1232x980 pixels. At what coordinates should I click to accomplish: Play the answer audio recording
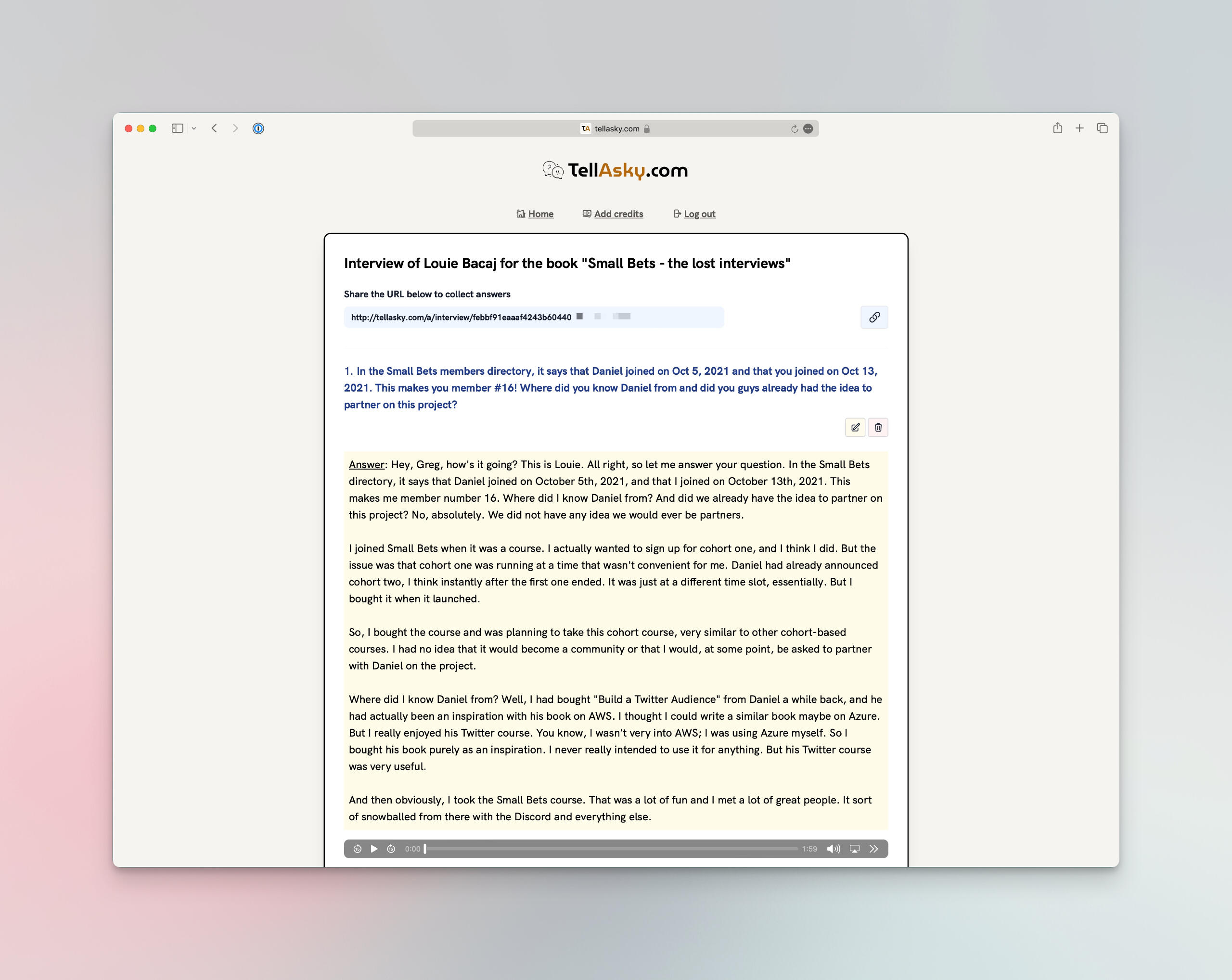pyautogui.click(x=374, y=849)
